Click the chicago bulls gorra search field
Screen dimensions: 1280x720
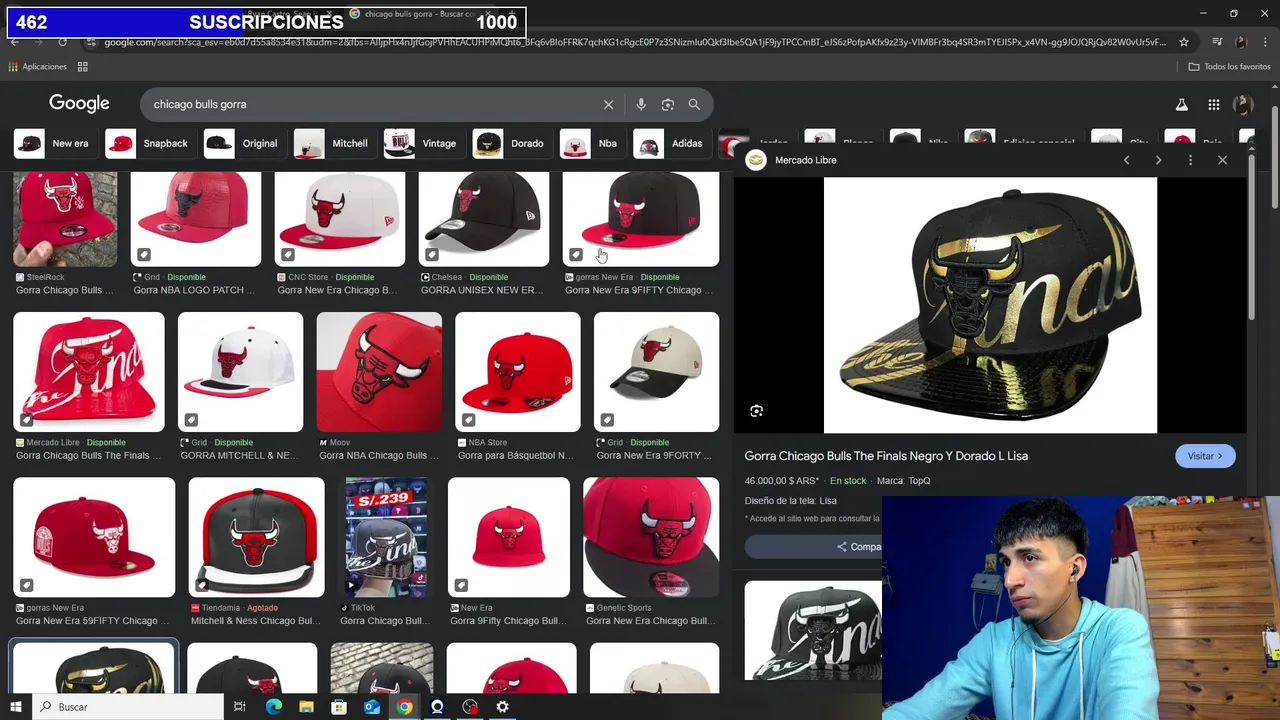370,104
